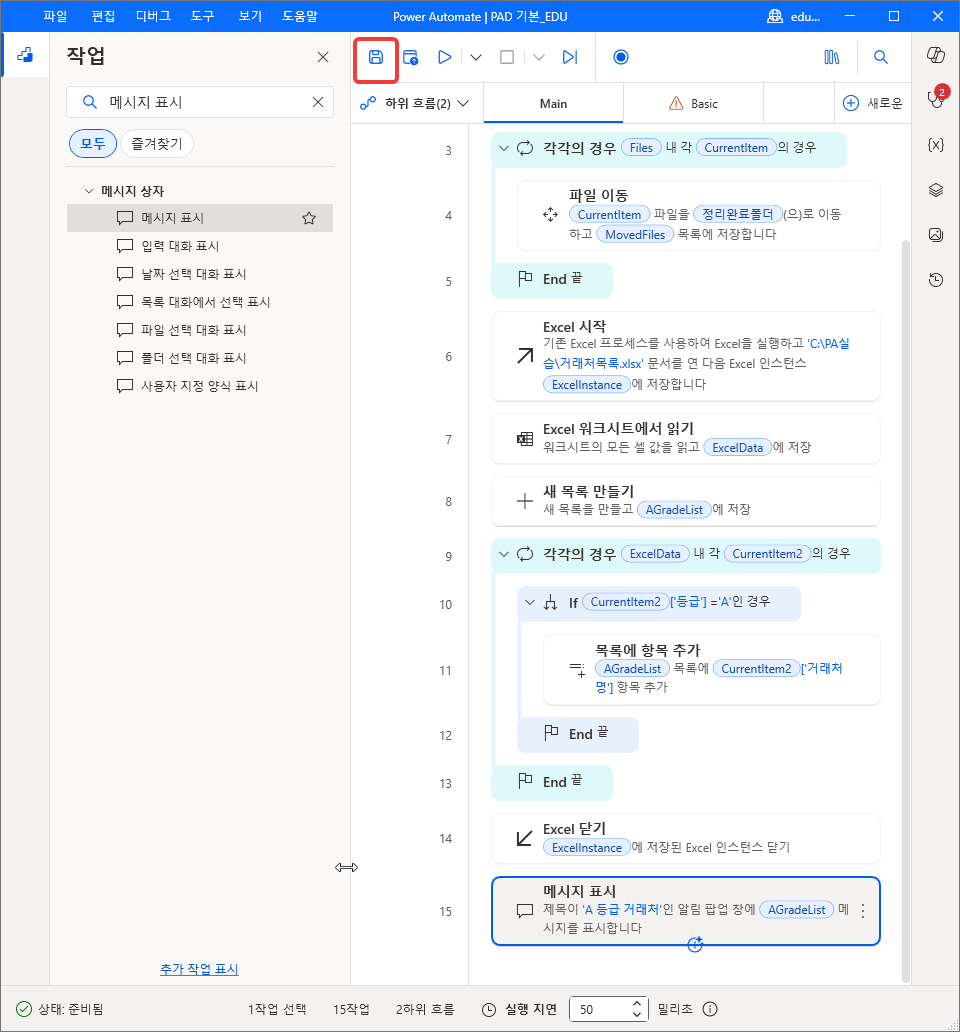Select 메시지 표시 action in list
Screen dimensions: 960x1032
click(x=200, y=218)
